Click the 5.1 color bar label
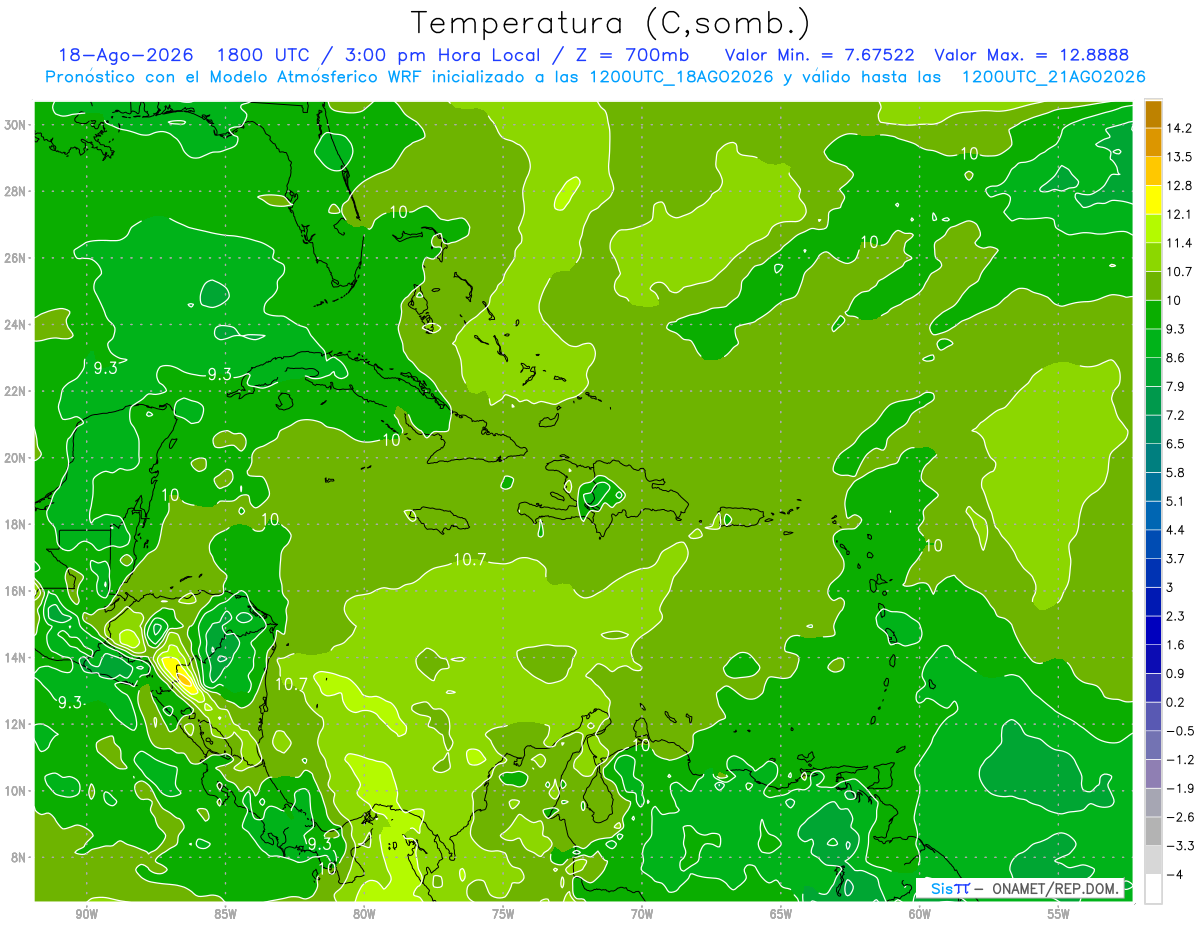Viewport: 1200px width, 927px height. 1176,501
